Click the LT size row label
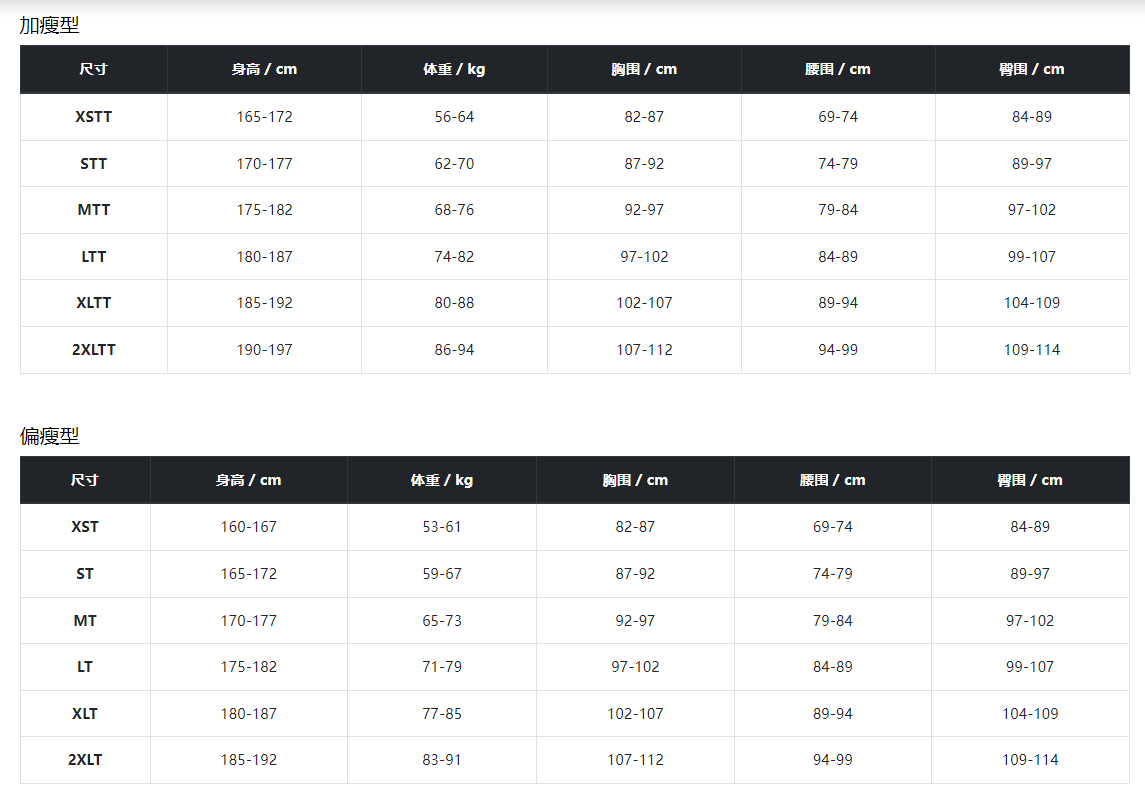The height and width of the screenshot is (793, 1145). pos(85,667)
